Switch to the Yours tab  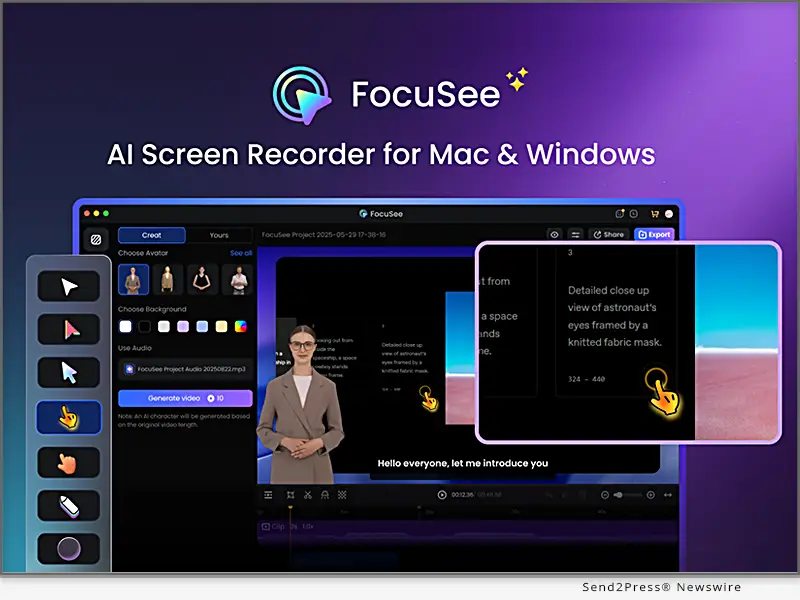[x=219, y=235]
